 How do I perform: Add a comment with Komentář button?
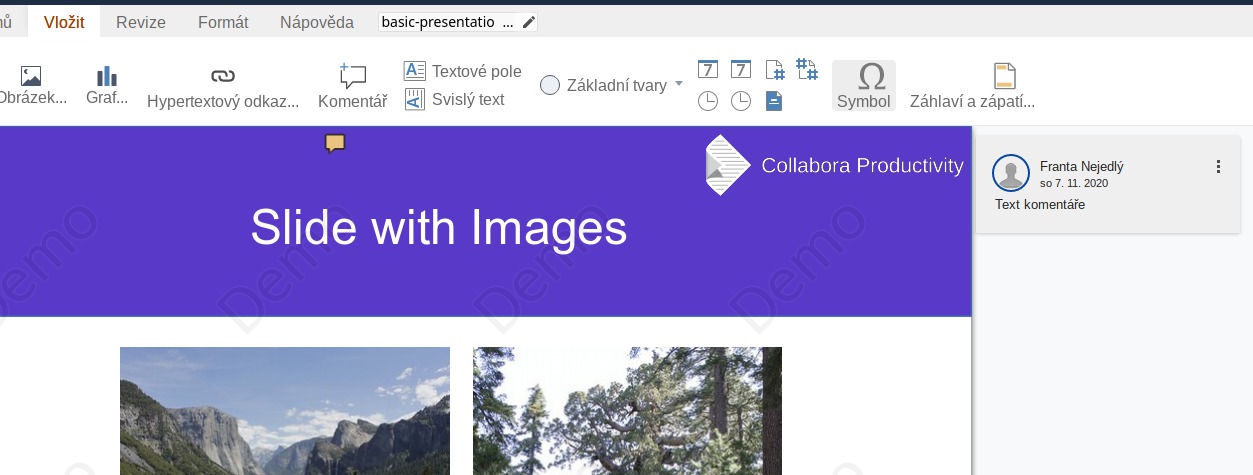(x=352, y=86)
